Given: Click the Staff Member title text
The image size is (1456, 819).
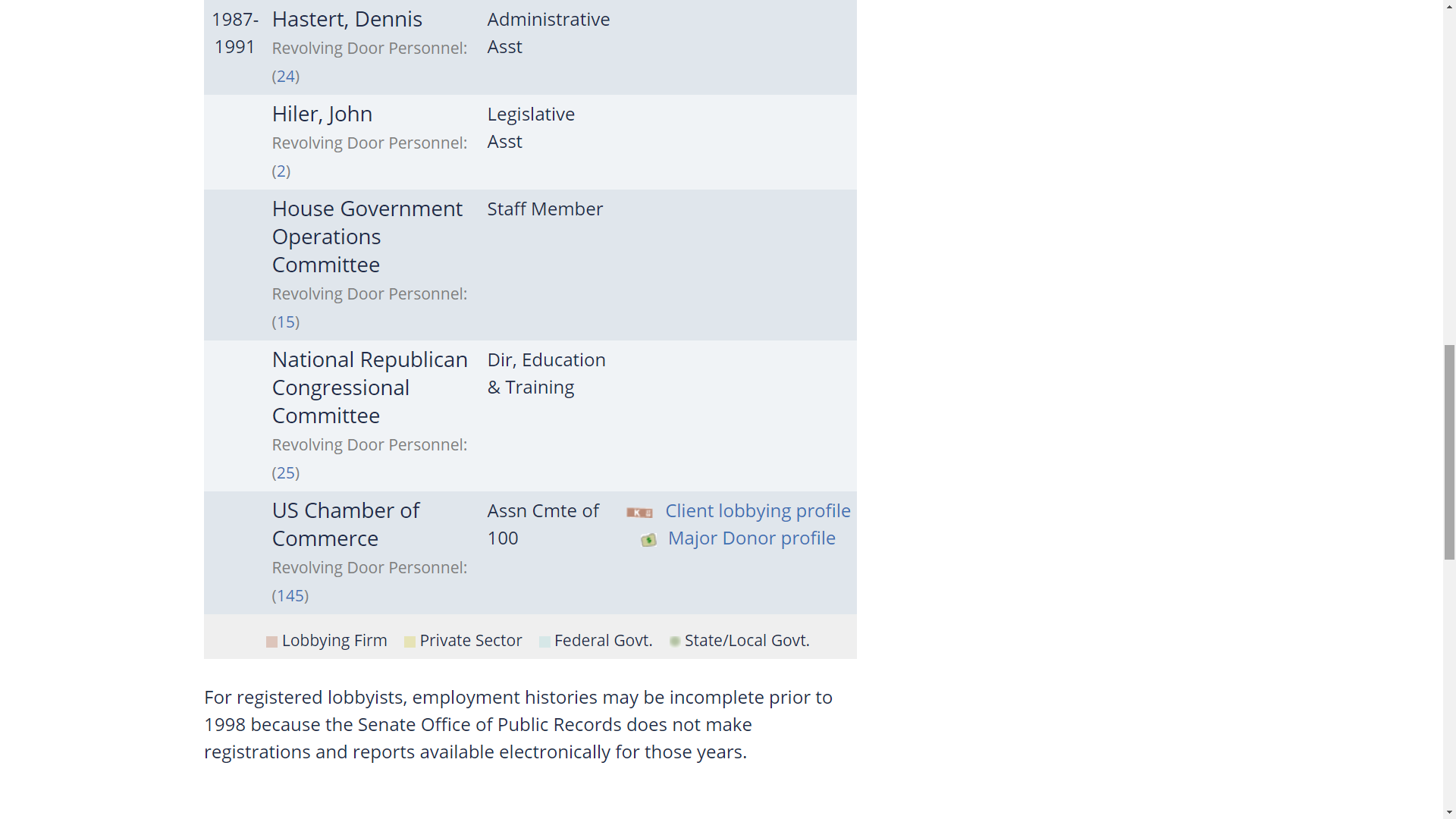Looking at the screenshot, I should tap(544, 209).
